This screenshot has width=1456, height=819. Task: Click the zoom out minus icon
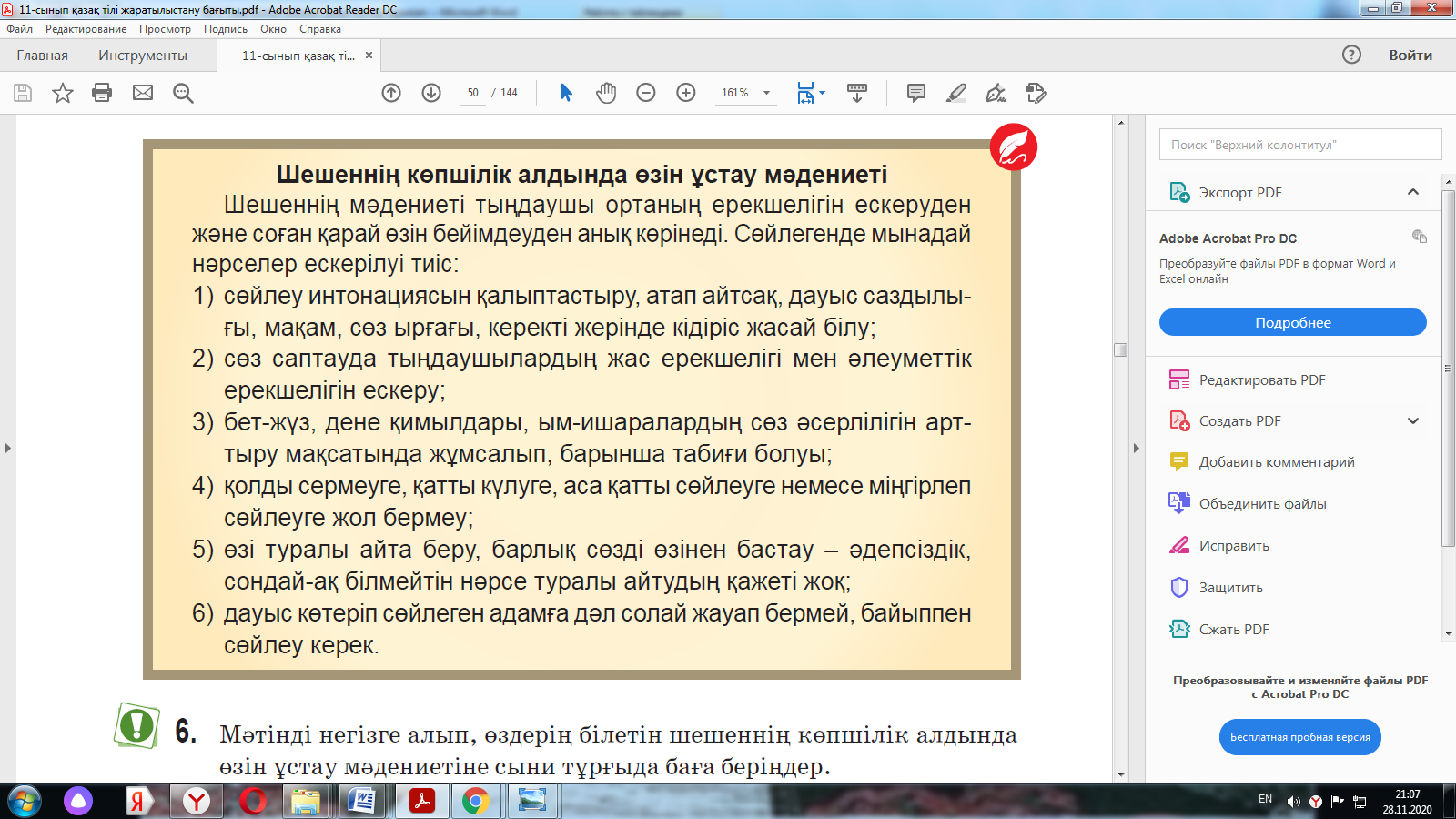(x=646, y=93)
